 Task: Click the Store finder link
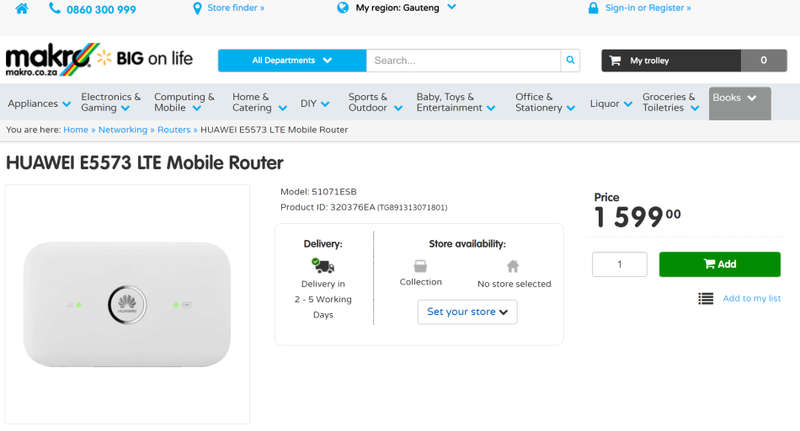click(x=236, y=8)
